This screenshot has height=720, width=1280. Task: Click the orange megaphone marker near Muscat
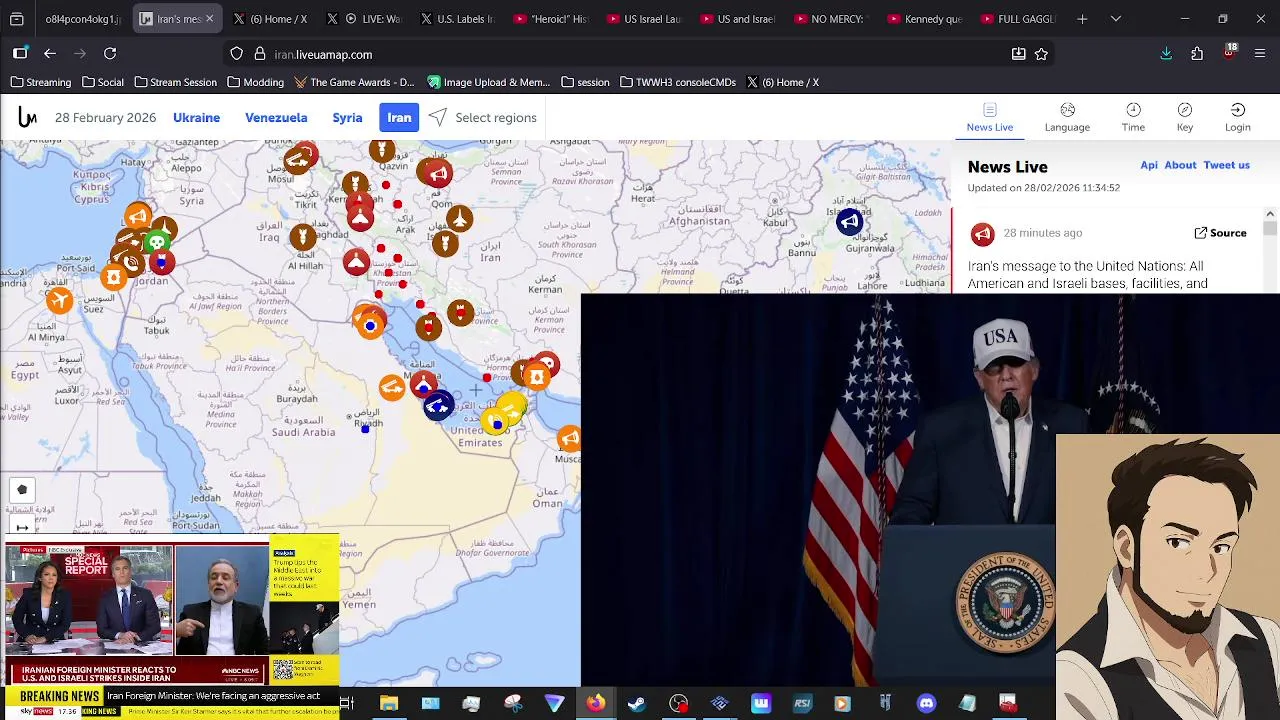tap(569, 438)
